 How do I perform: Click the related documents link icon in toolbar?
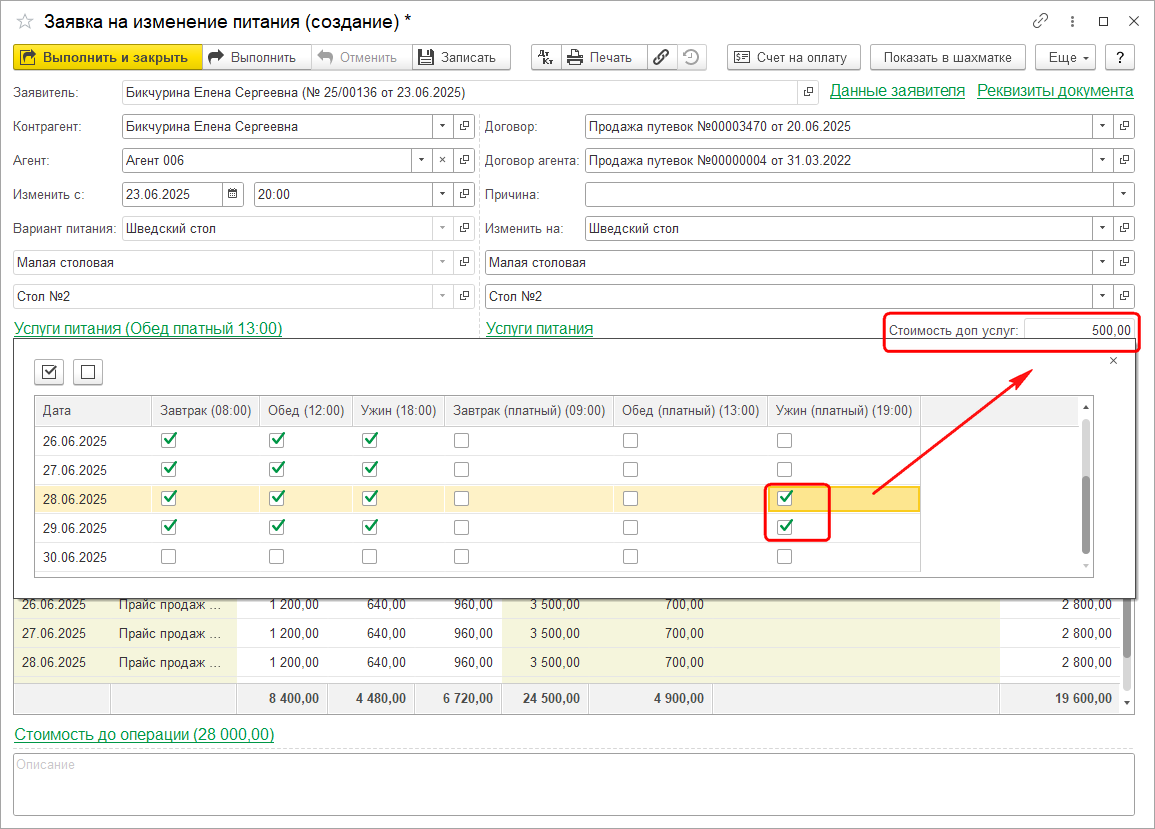click(661, 57)
